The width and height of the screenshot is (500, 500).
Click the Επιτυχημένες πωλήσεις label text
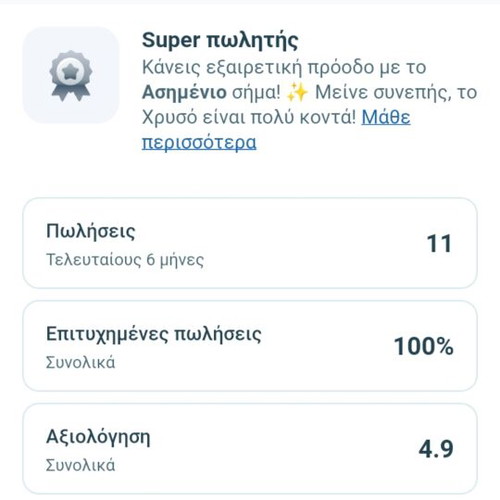tap(154, 334)
